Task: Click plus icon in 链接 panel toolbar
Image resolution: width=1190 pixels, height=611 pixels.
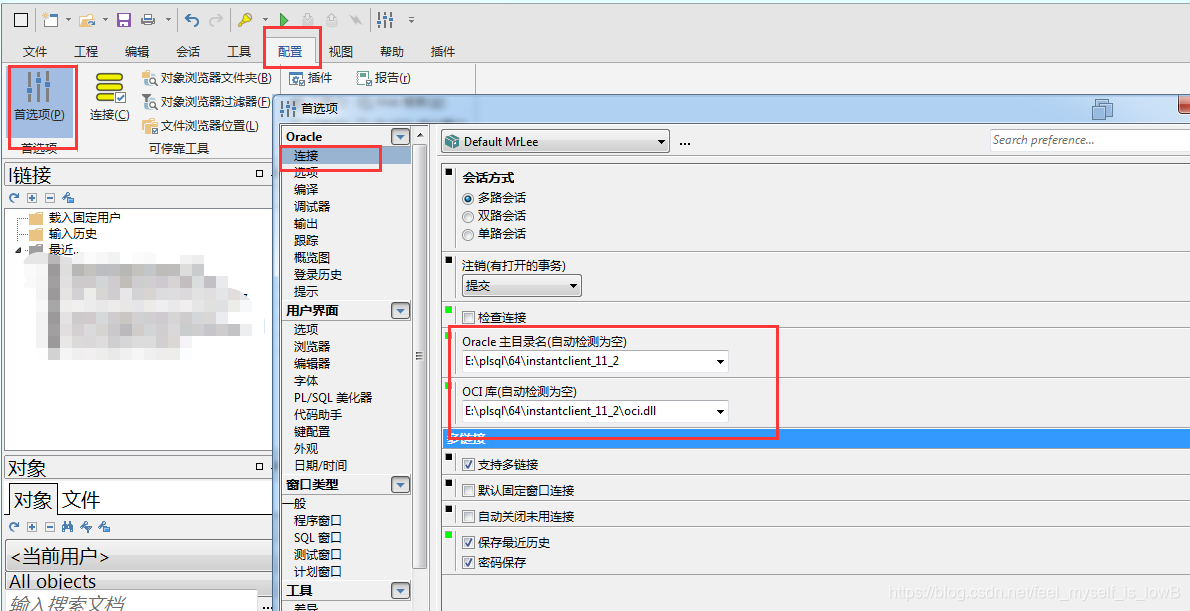Action: click(32, 198)
